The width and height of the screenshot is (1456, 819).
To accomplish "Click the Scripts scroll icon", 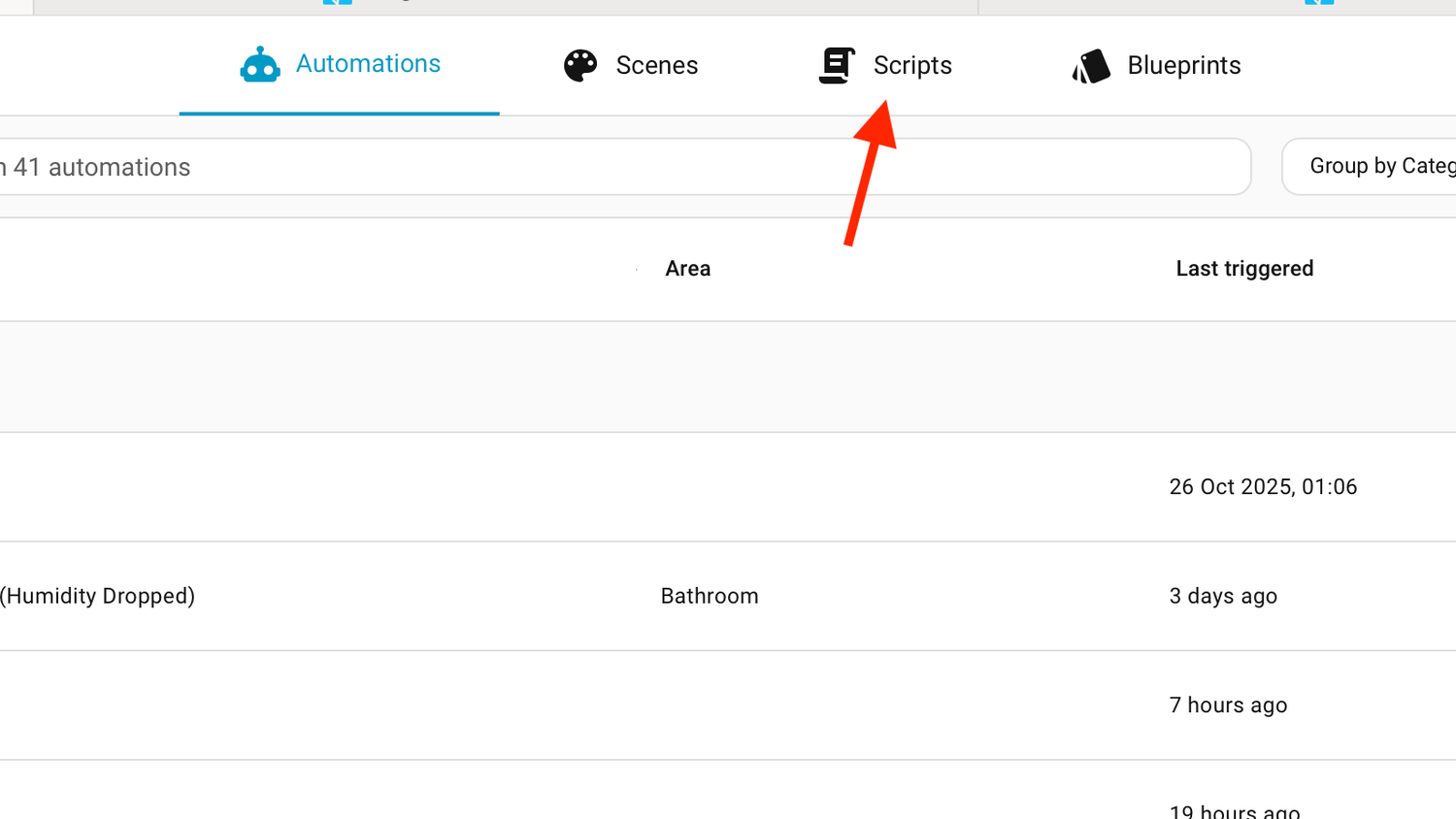I will [x=837, y=66].
